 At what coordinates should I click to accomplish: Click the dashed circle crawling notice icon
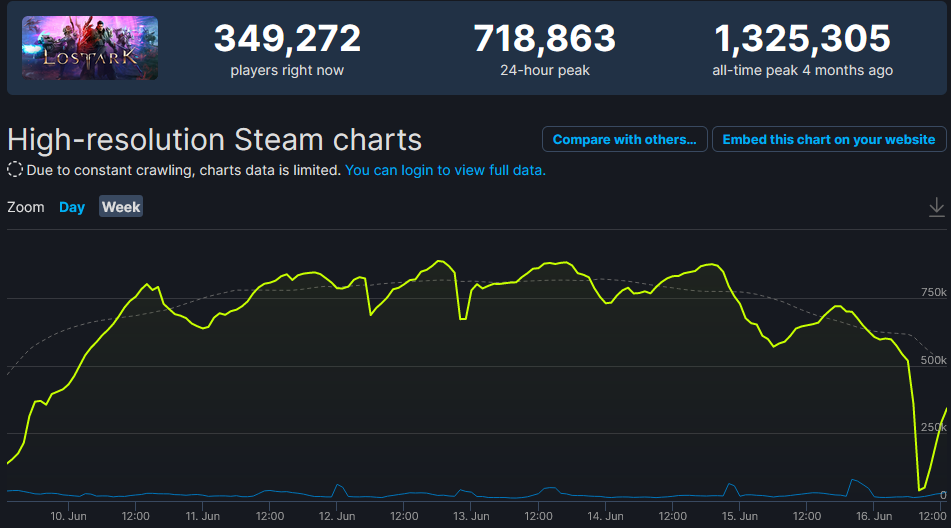click(x=15, y=170)
